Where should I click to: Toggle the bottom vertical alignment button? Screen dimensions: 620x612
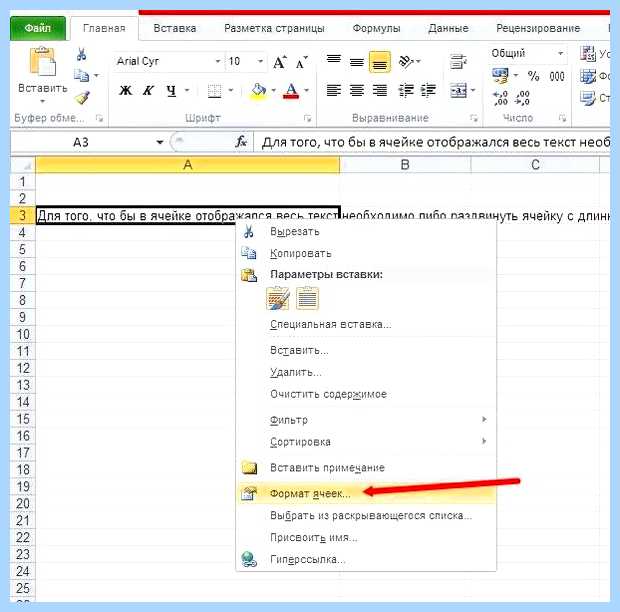tap(380, 62)
